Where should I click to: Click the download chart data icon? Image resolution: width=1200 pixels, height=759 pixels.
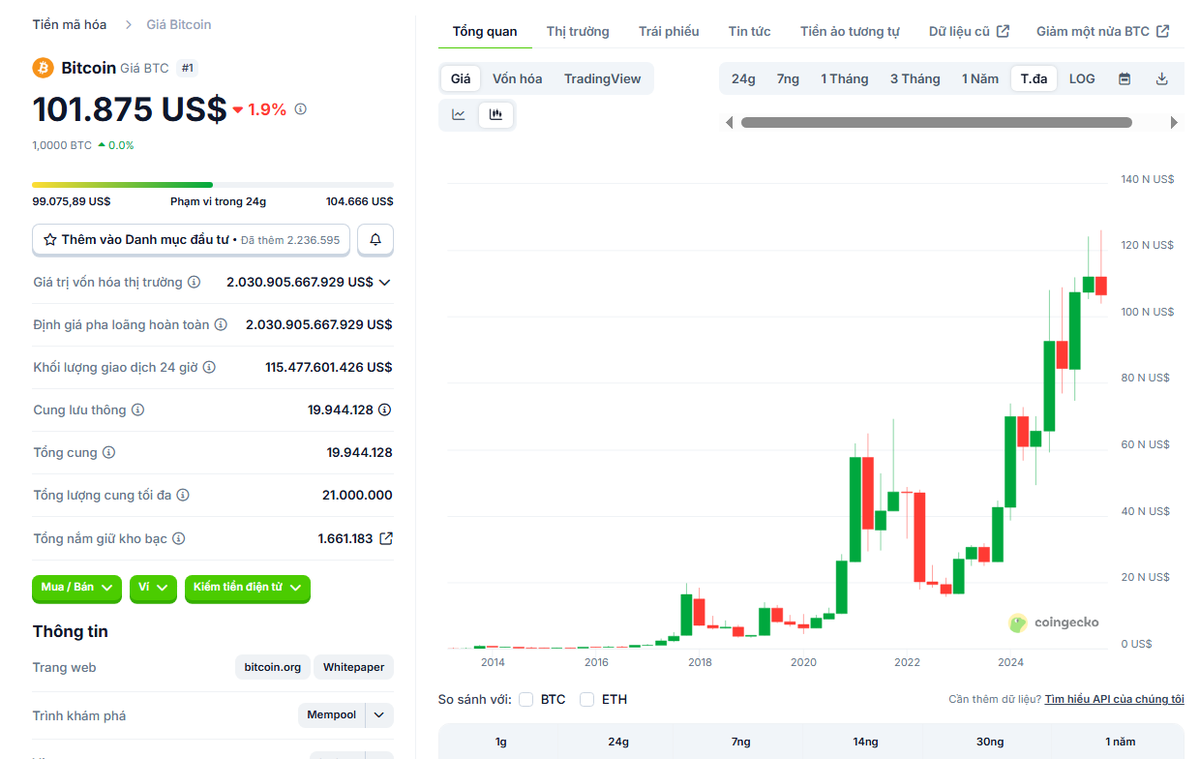(1162, 79)
